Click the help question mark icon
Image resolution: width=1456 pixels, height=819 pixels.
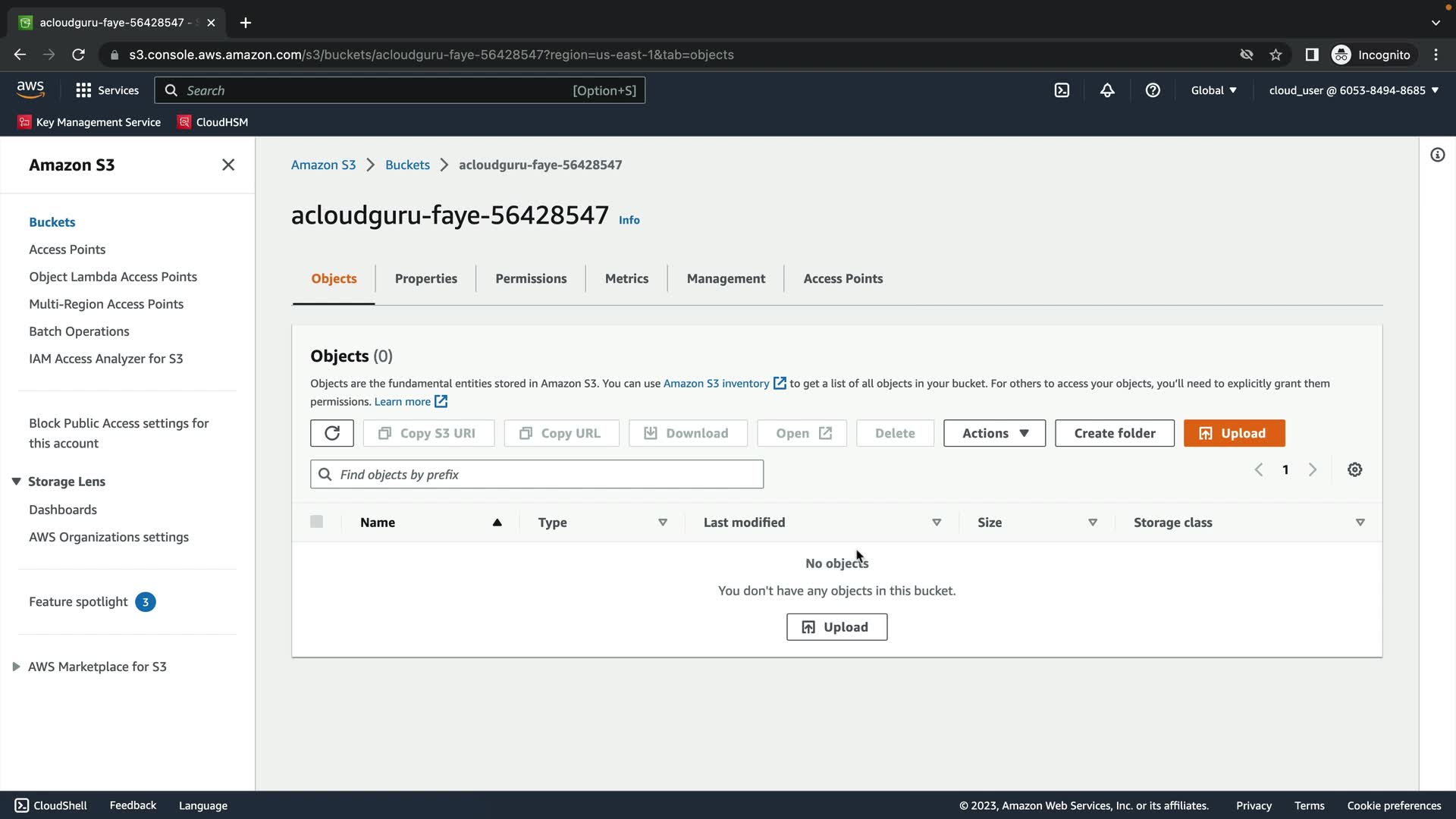pos(1153,90)
